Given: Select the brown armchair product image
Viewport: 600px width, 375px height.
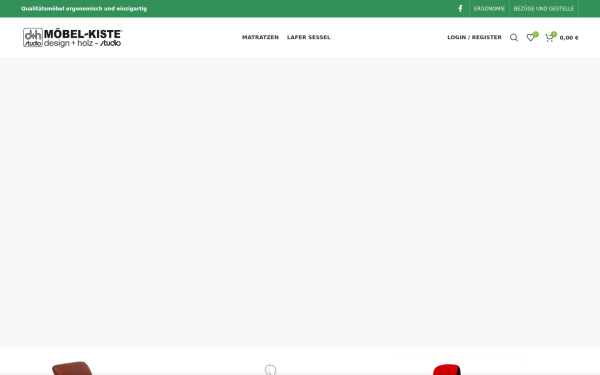Looking at the screenshot, I should pyautogui.click(x=73, y=368).
